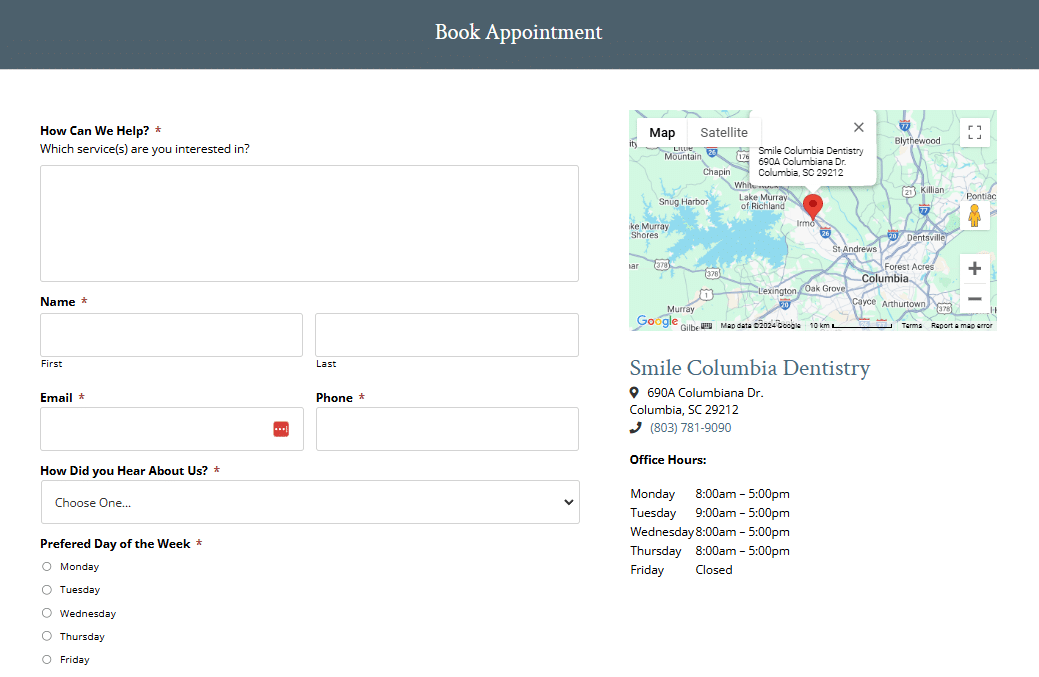Click the Google logo on the map
1039x677 pixels.
(x=657, y=321)
